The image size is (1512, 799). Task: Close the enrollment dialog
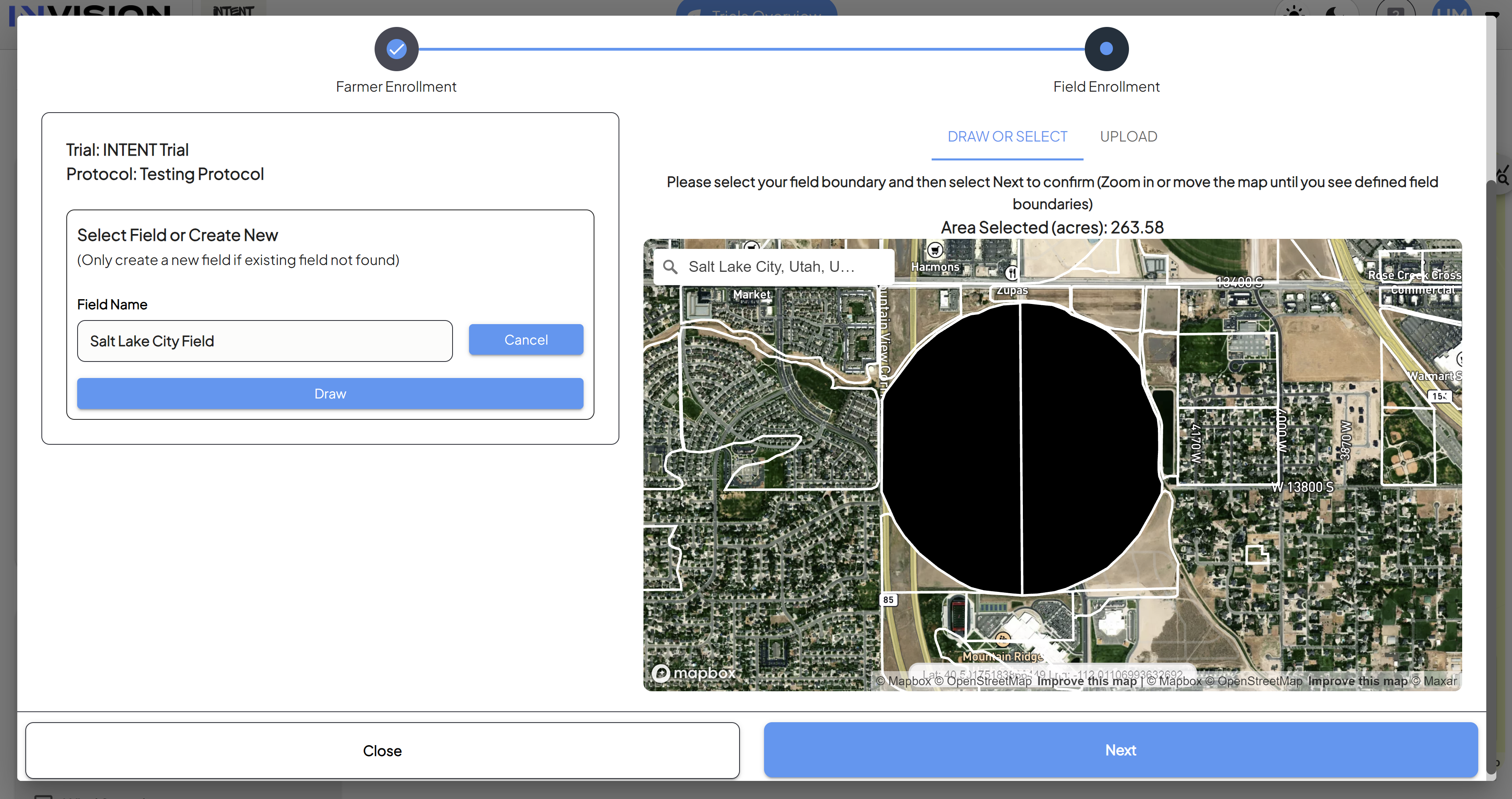tap(382, 751)
